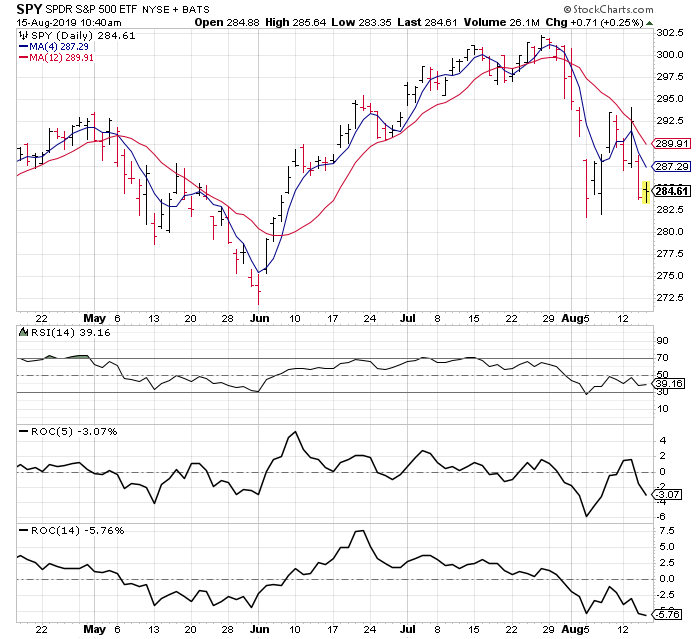Image resolution: width=700 pixels, height=639 pixels.
Task: Click the RSI 39.16 value tag
Action: click(x=668, y=384)
